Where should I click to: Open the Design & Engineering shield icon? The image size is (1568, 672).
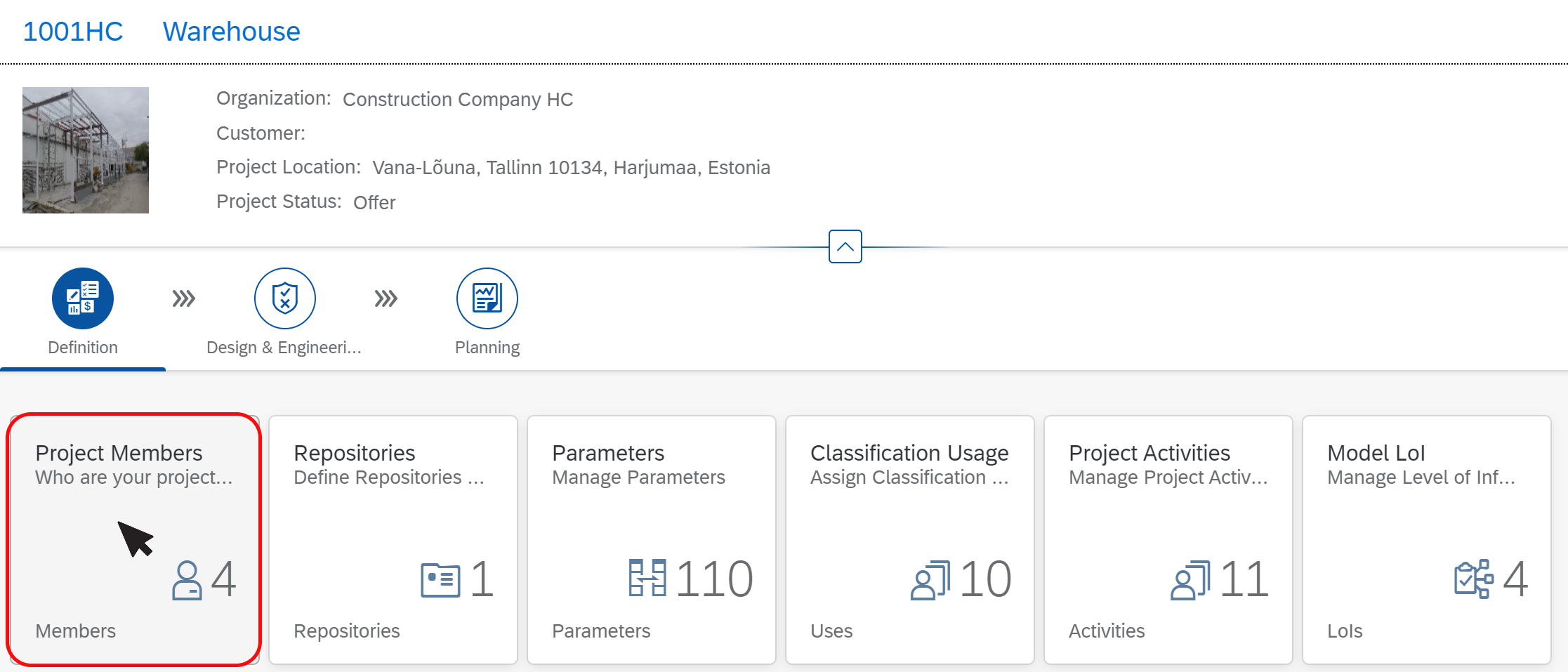(x=285, y=298)
